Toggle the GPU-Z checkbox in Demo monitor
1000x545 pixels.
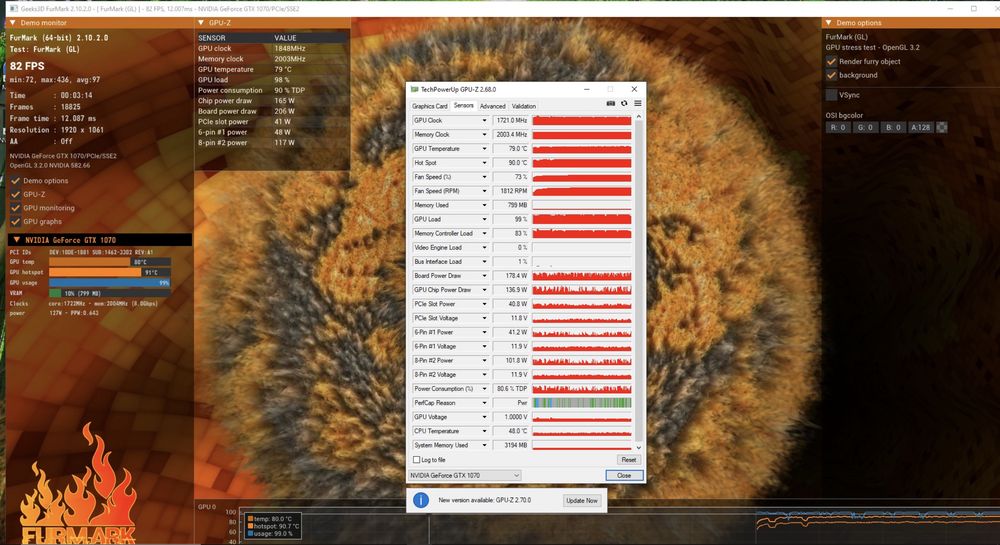coord(16,194)
